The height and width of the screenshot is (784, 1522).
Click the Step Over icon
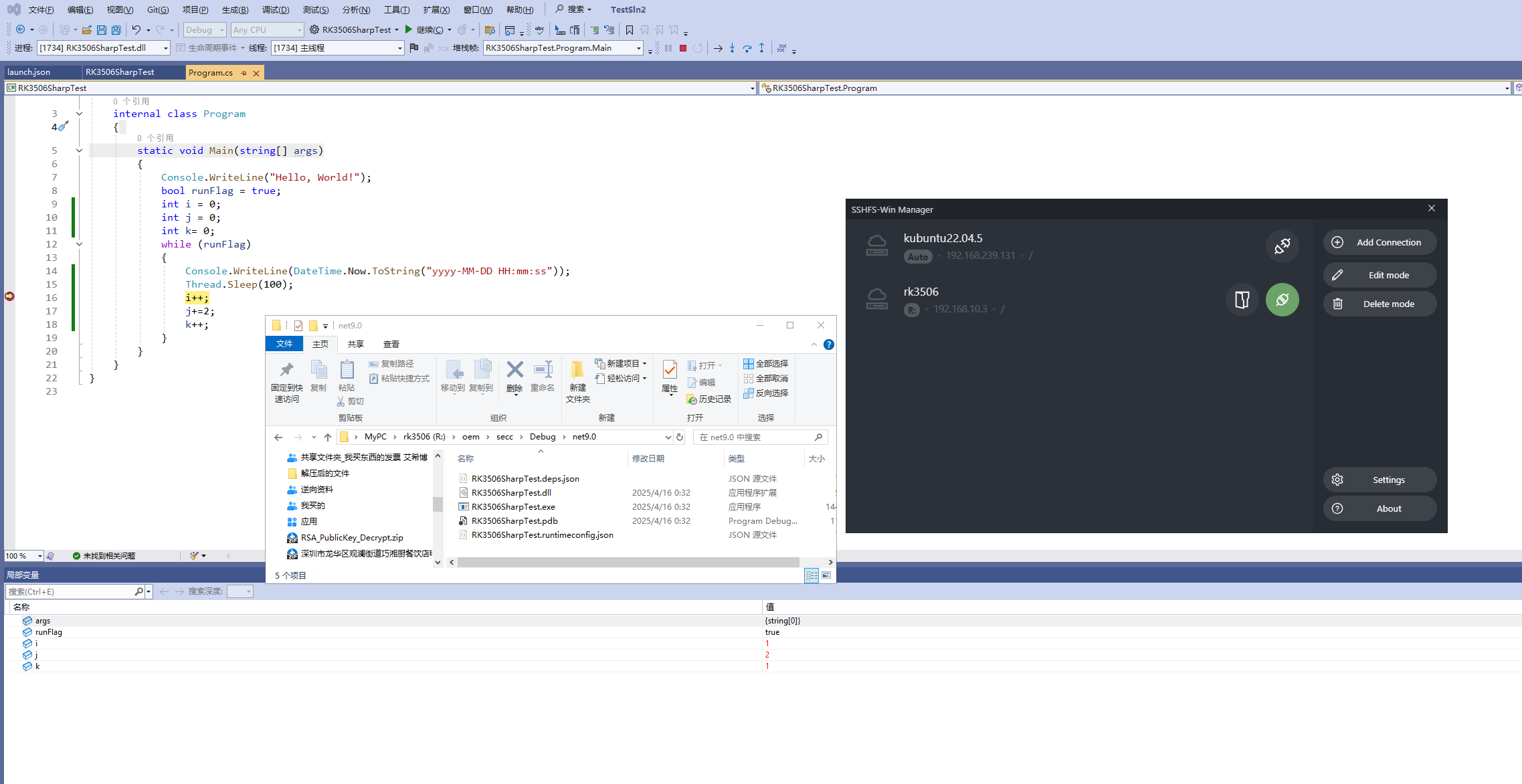pos(747,48)
